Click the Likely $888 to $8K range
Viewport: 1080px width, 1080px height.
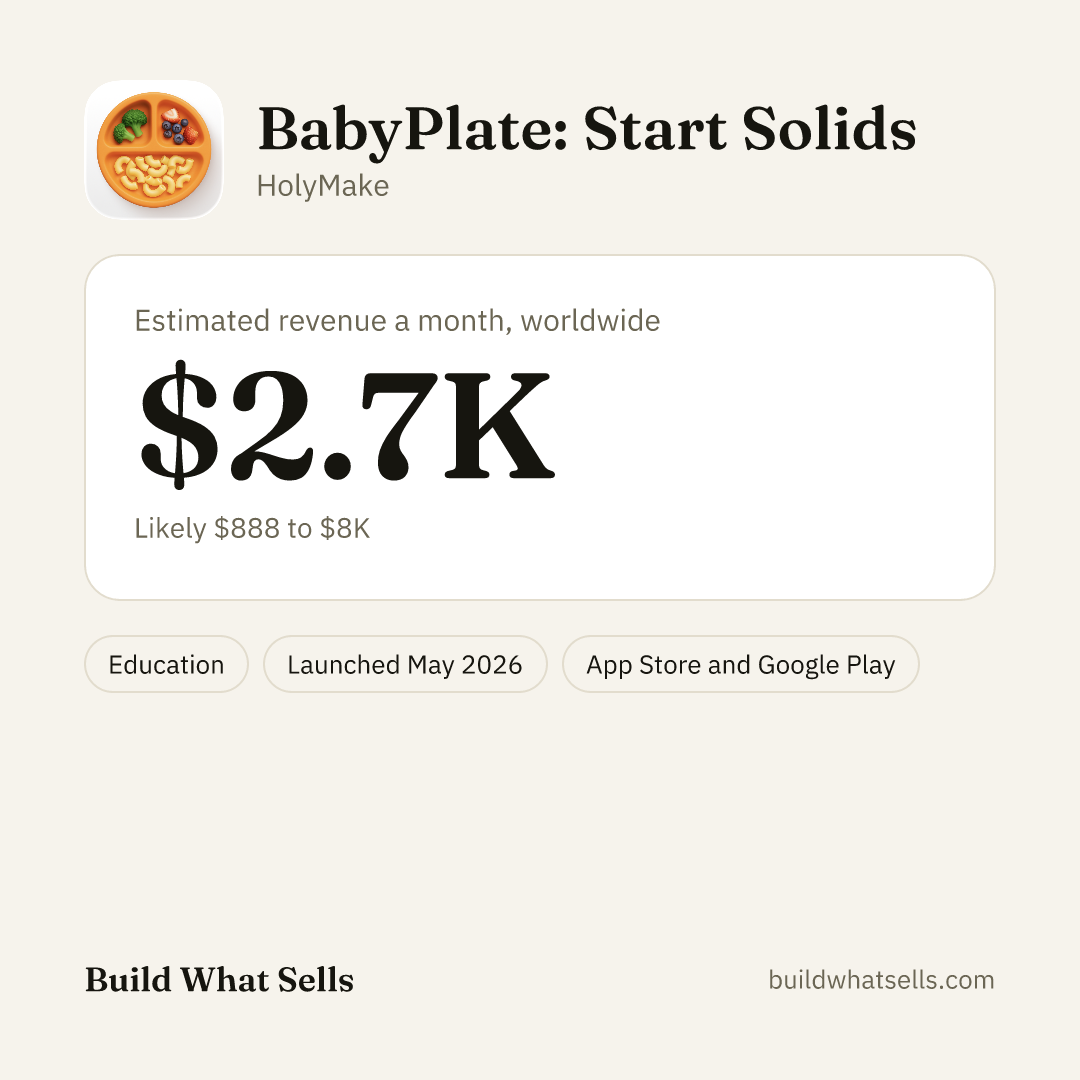click(252, 528)
